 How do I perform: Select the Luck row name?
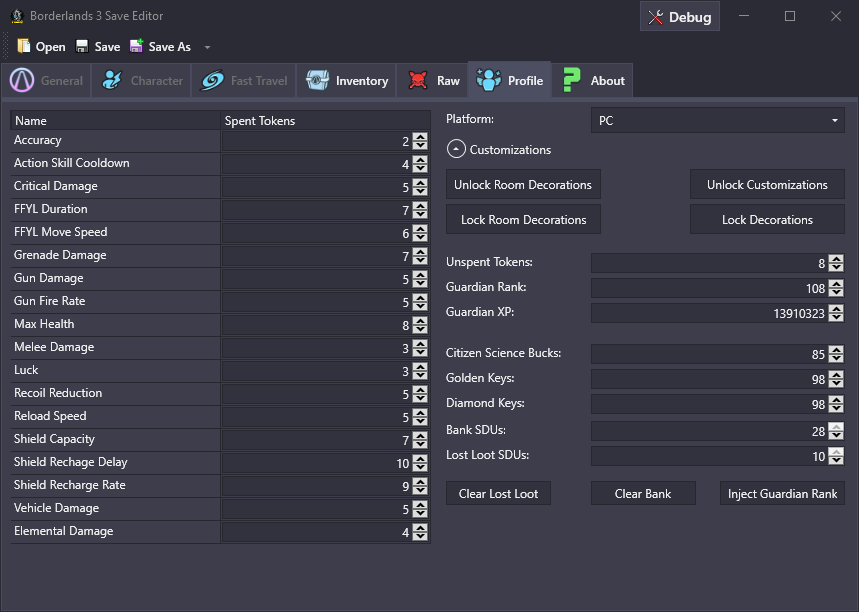[26, 370]
